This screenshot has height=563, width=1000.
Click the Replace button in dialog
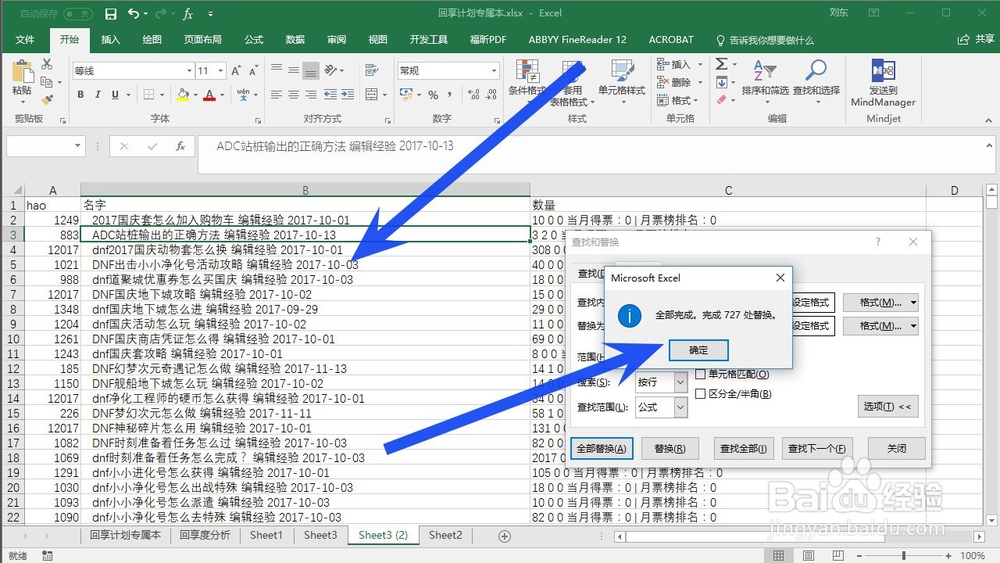(670, 448)
